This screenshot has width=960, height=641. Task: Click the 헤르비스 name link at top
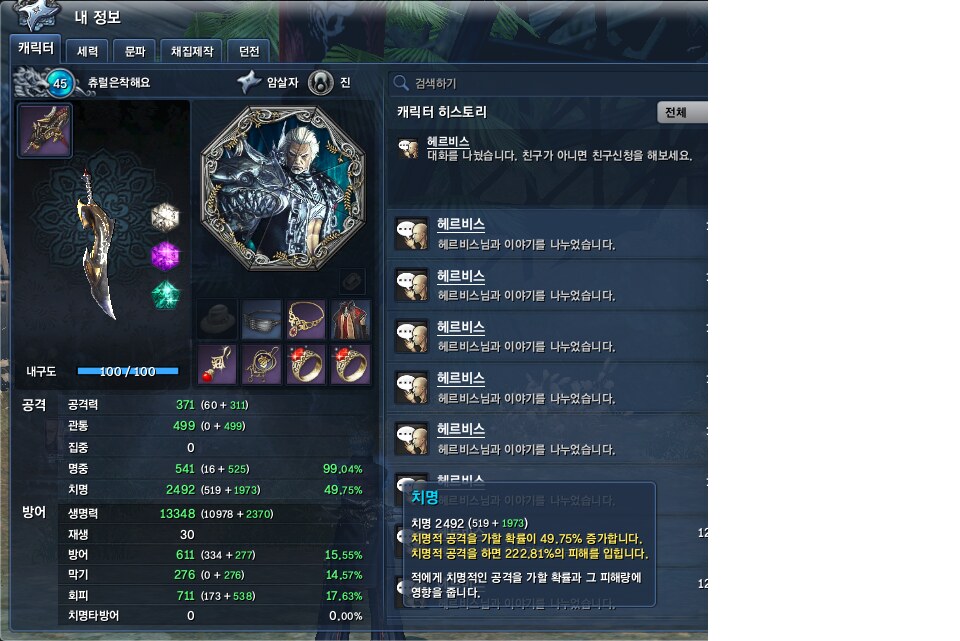pos(448,141)
